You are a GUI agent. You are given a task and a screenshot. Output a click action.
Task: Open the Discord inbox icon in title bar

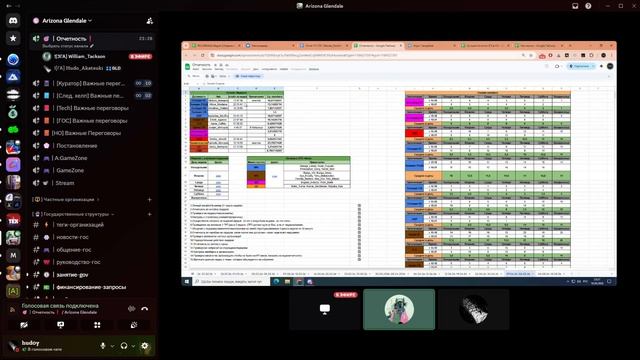(575, 6)
